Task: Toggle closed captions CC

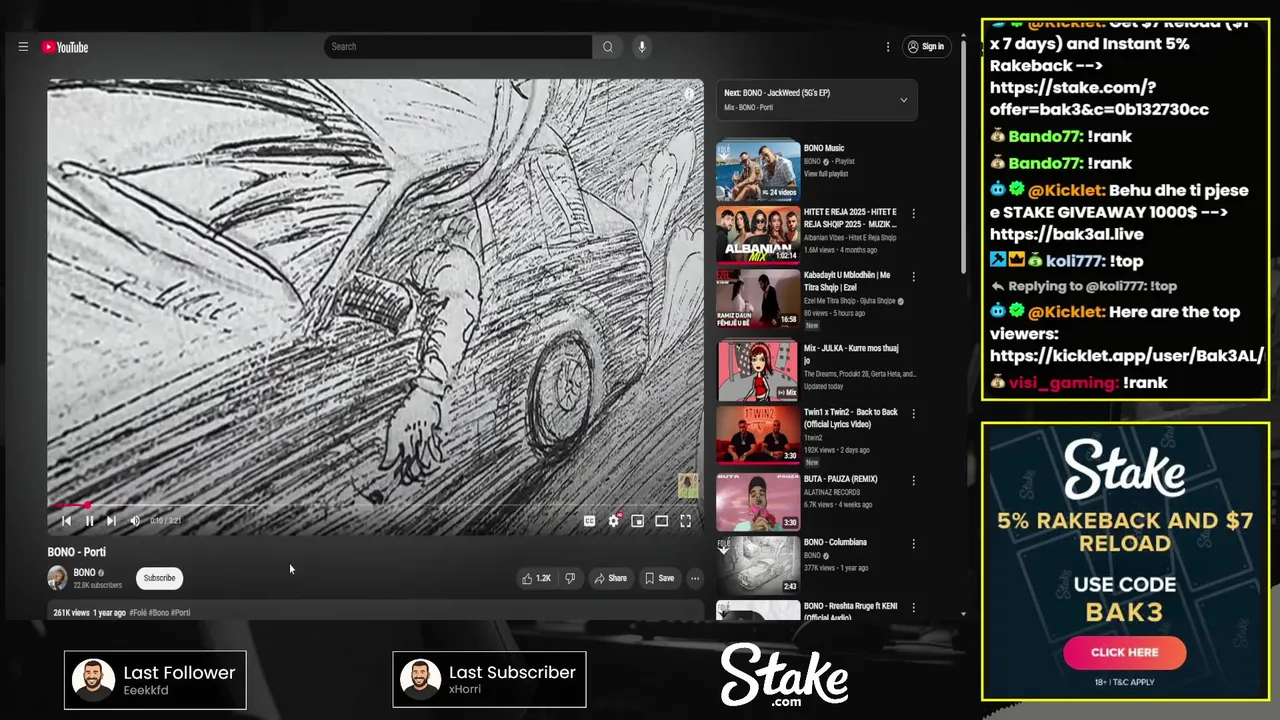Action: pos(589,521)
